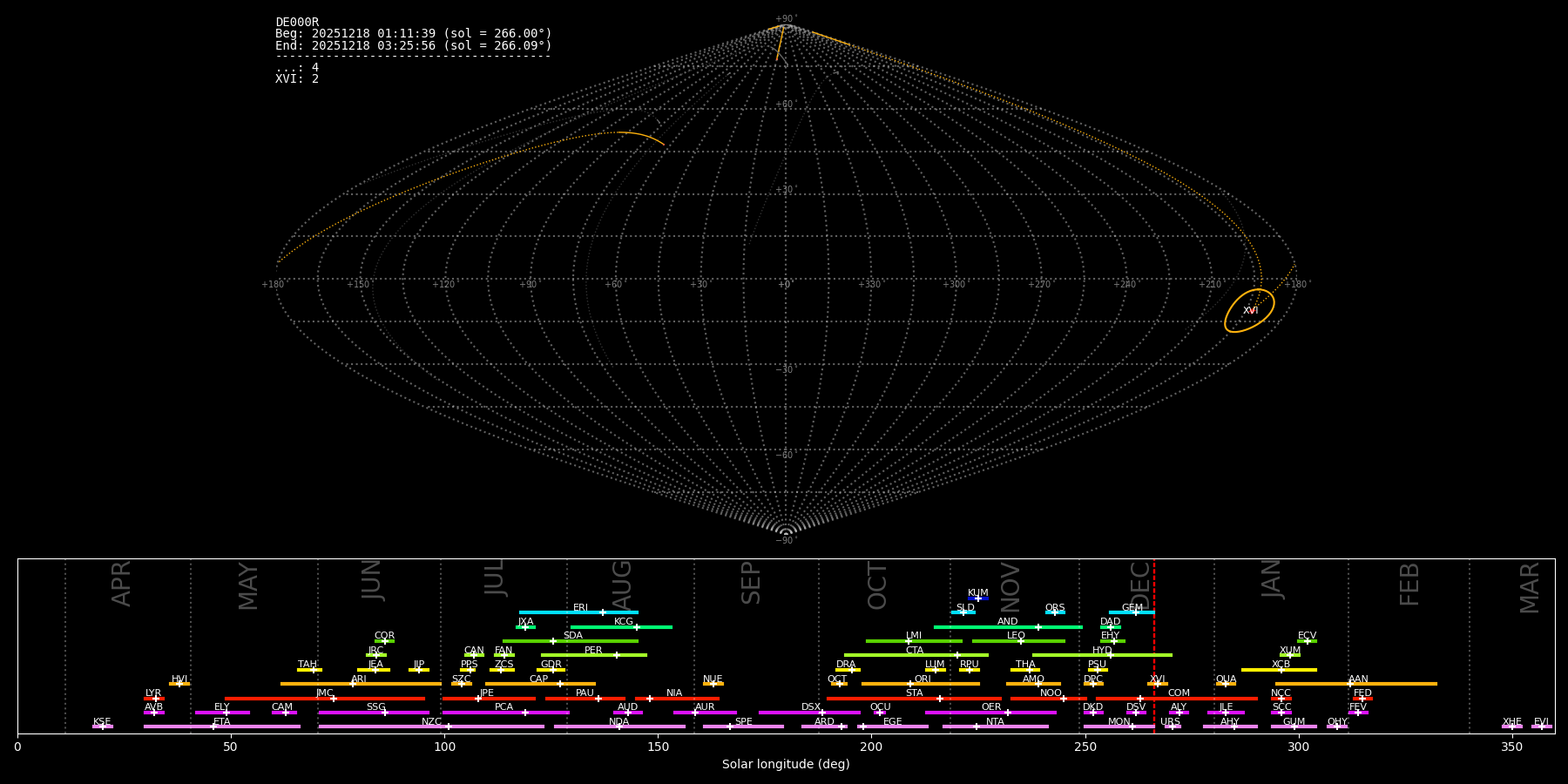Click the GEM shower activity bar

click(x=1131, y=612)
